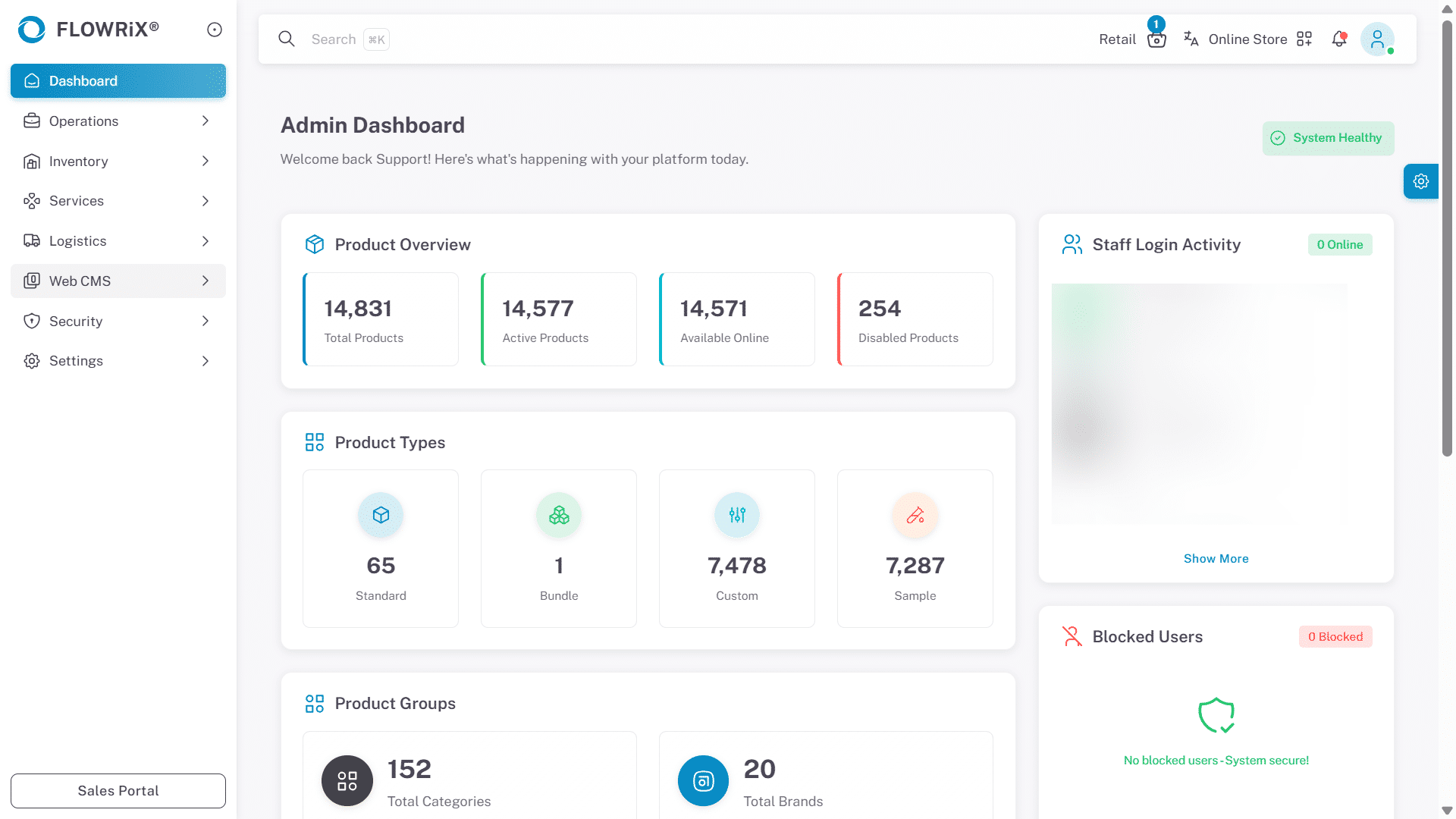Click the language translate icon
The image size is (1456, 819).
coord(1191,39)
